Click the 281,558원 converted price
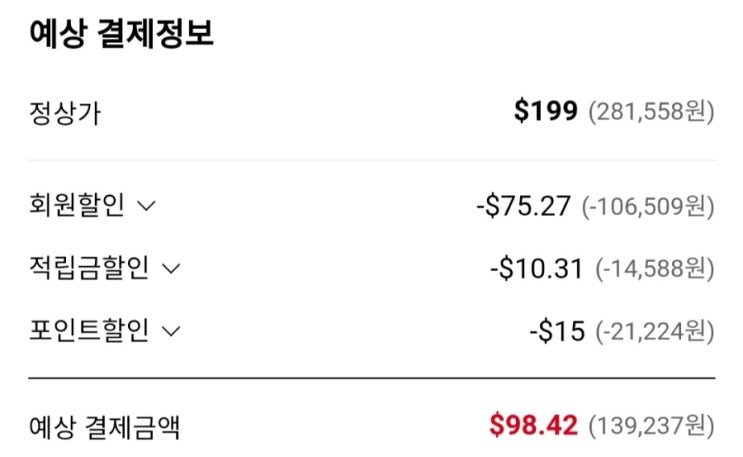 tap(651, 112)
